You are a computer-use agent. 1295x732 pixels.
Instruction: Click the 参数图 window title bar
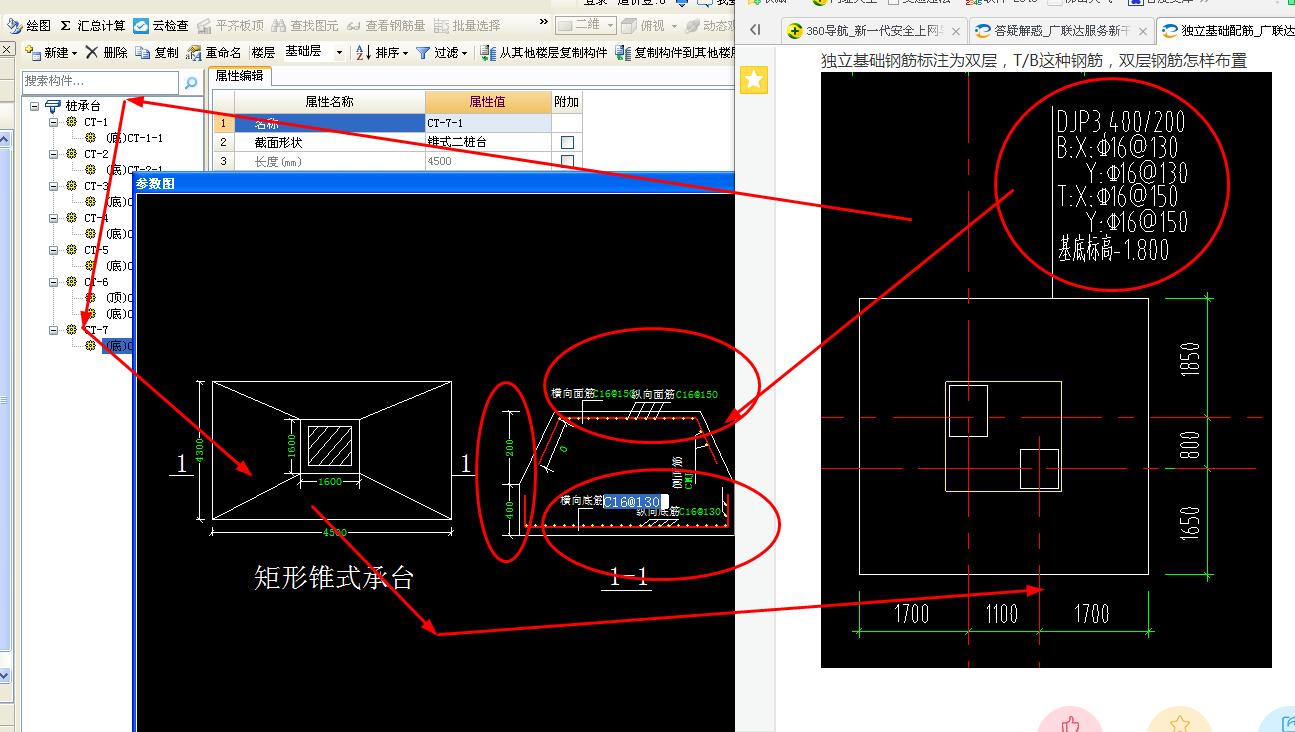[433, 183]
